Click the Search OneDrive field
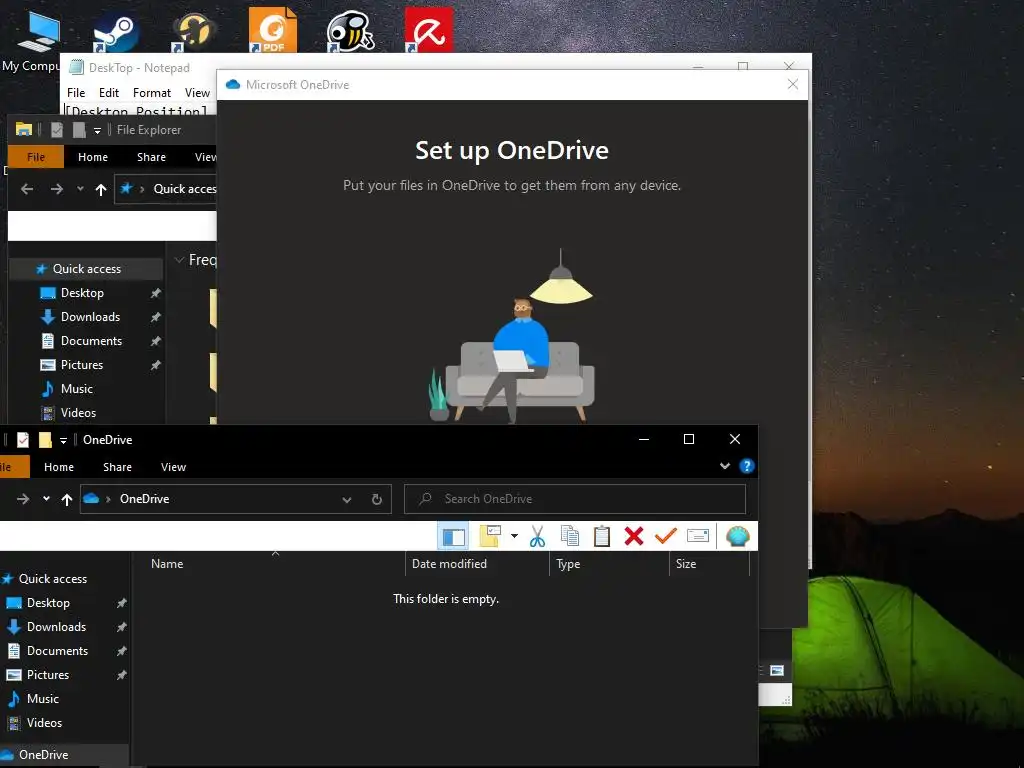Viewport: 1024px width, 768px height. (575, 499)
